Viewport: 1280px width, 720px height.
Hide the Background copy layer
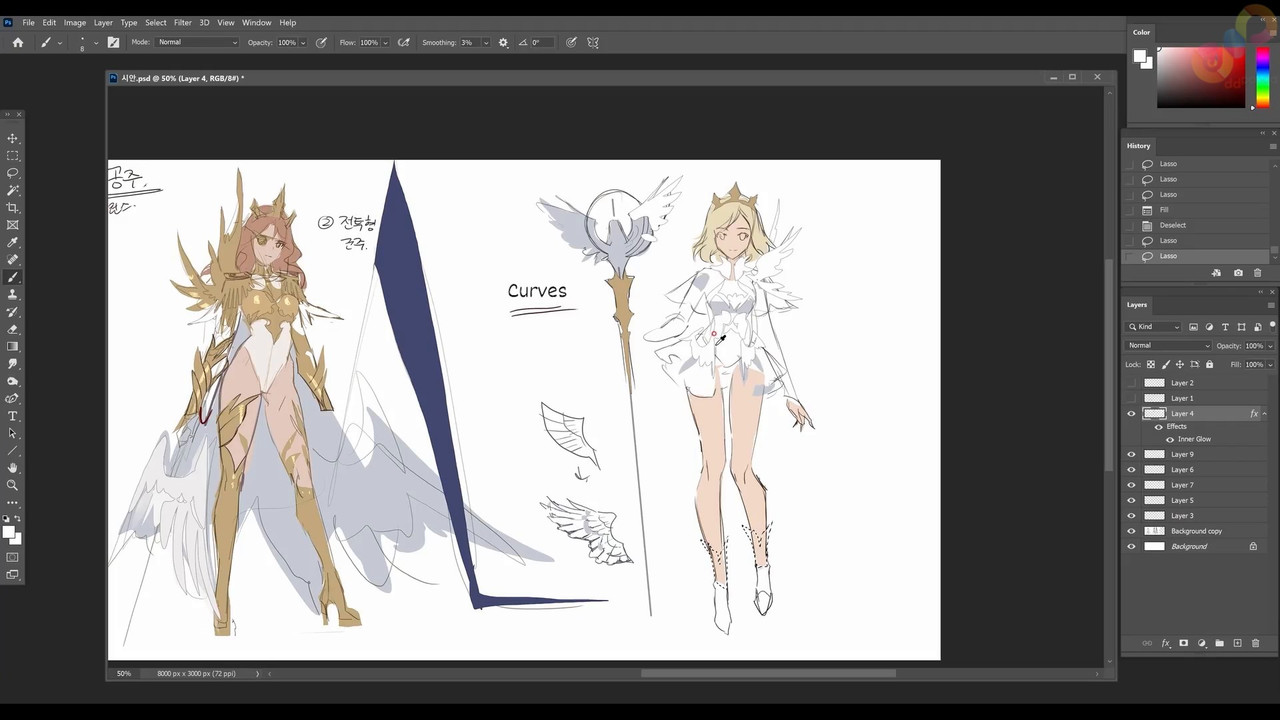[x=1131, y=531]
